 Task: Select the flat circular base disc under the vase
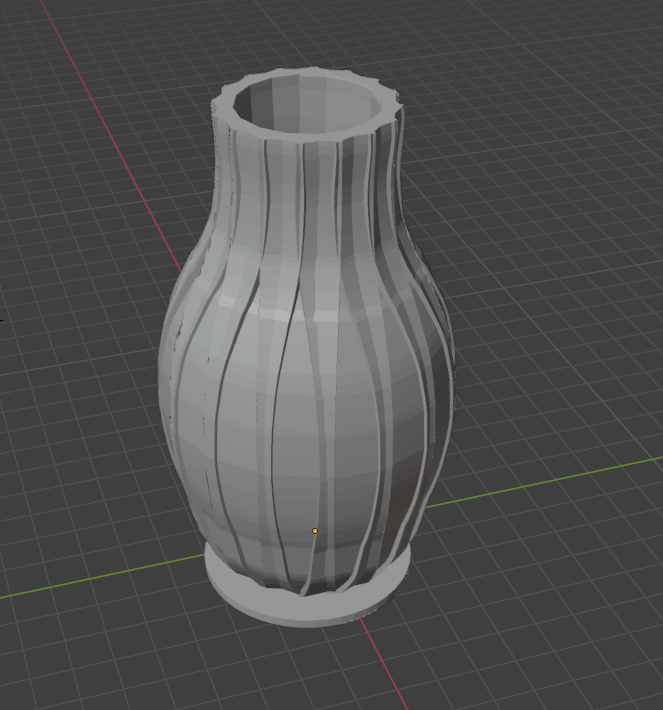pyautogui.click(x=308, y=607)
